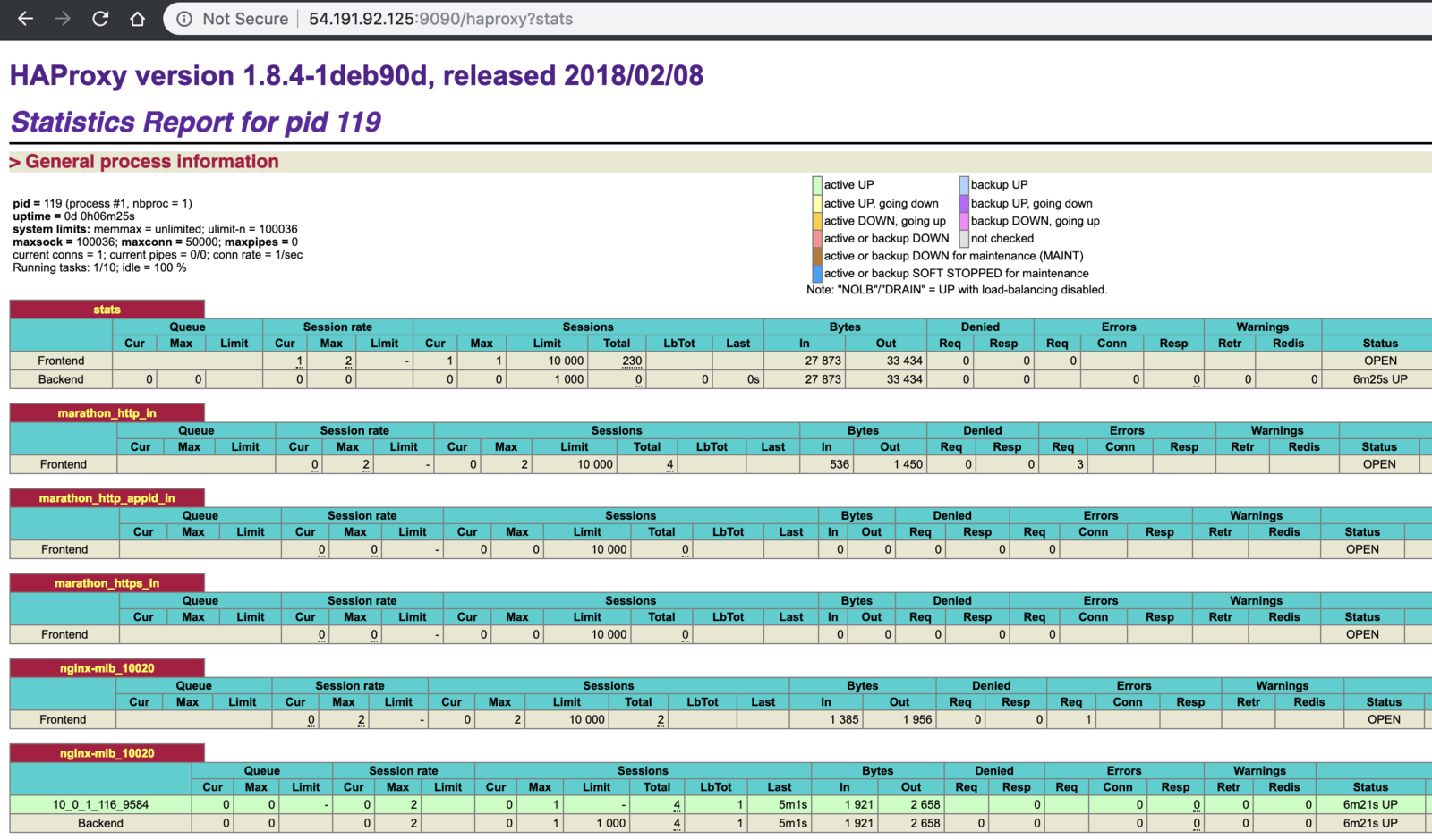The height and width of the screenshot is (840, 1432).
Task: Click the 'maxsock = 100036' limits line
Action: click(156, 242)
